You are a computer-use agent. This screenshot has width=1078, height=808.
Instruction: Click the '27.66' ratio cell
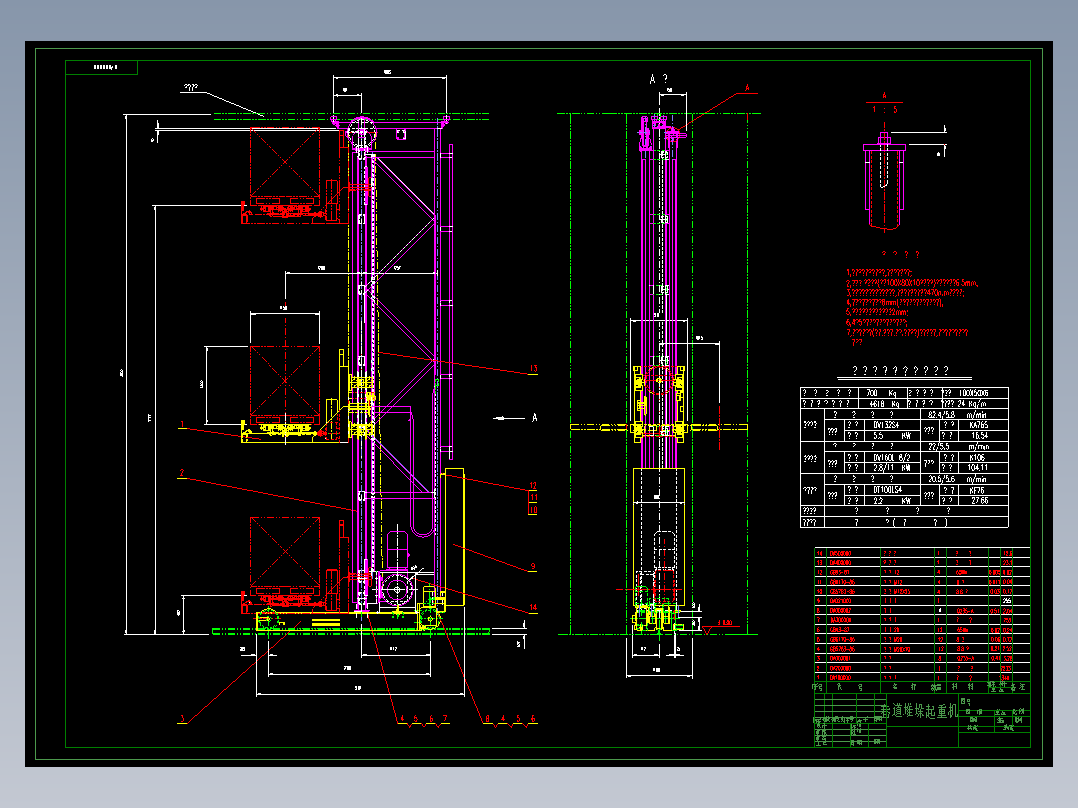(982, 501)
